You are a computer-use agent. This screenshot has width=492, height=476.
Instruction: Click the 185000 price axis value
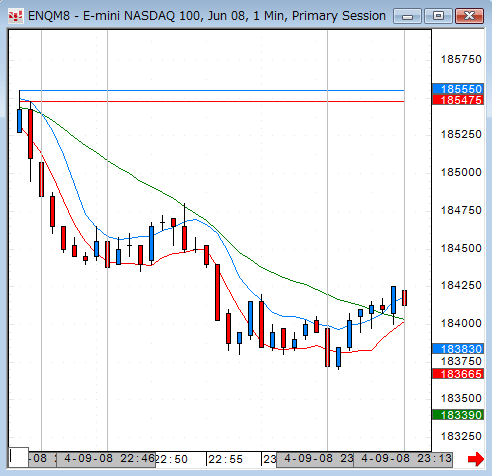point(461,172)
